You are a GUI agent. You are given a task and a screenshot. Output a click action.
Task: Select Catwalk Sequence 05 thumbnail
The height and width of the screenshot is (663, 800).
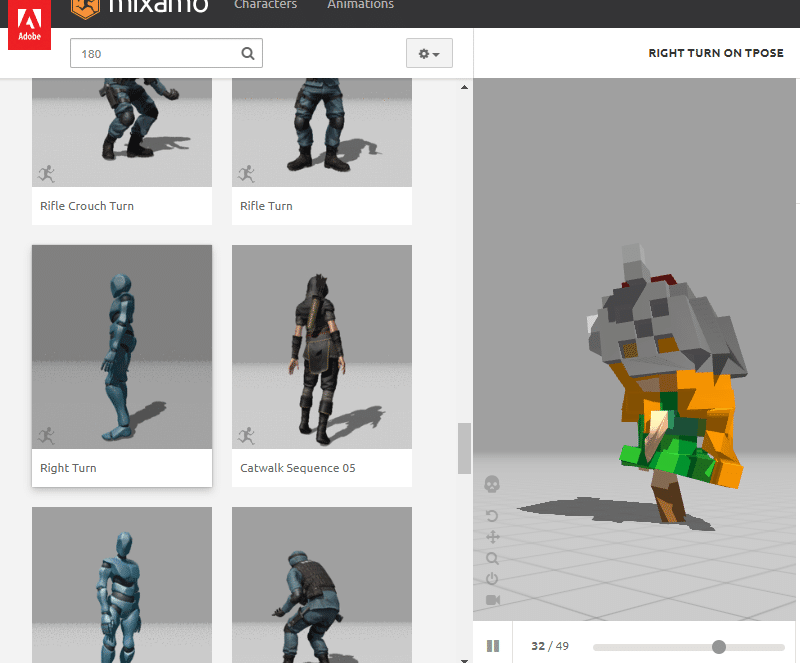tap(322, 347)
